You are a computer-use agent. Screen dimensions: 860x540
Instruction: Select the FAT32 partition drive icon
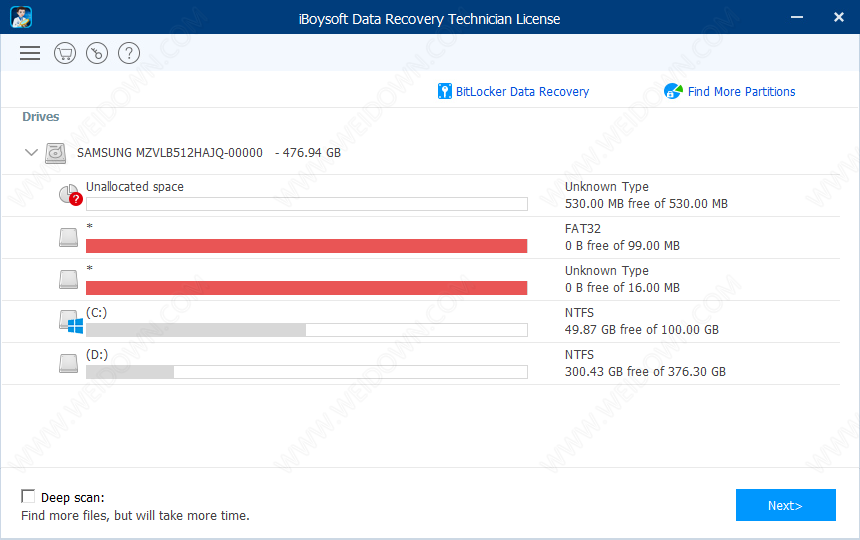click(69, 237)
